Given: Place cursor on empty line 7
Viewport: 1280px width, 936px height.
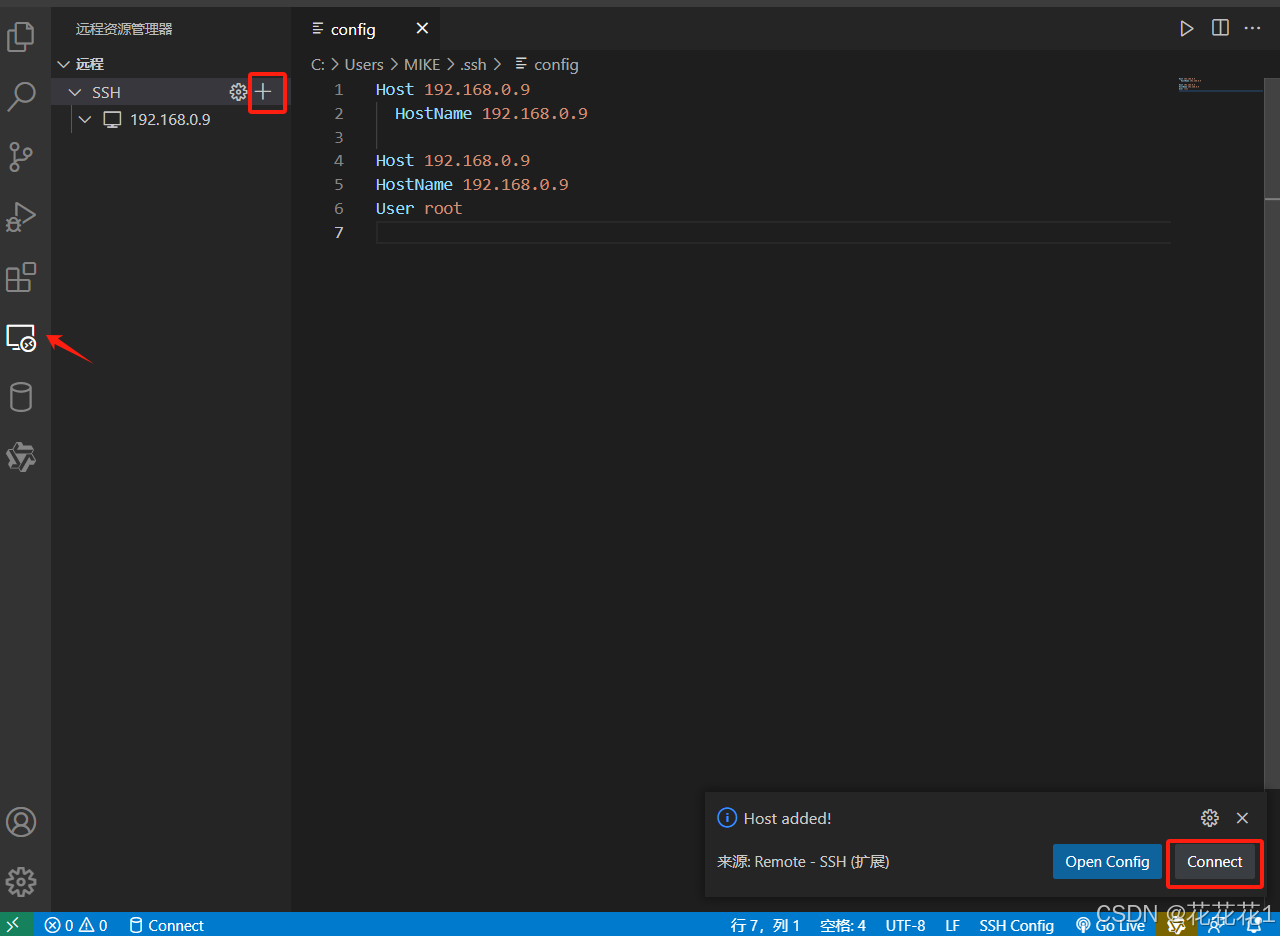Looking at the screenshot, I should [773, 233].
